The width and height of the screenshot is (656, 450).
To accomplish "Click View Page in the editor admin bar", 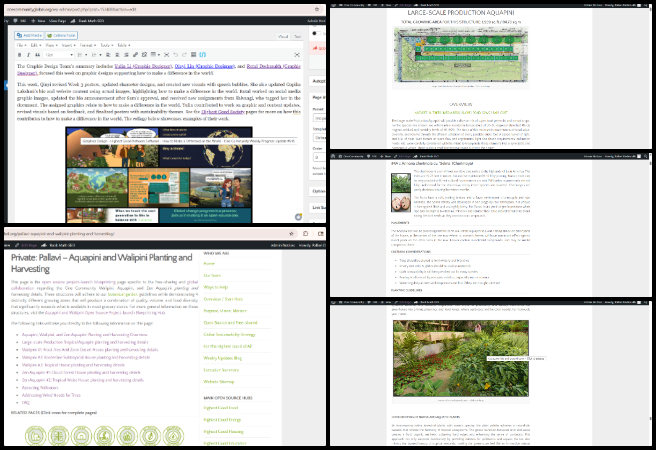I will pyautogui.click(x=57, y=20).
